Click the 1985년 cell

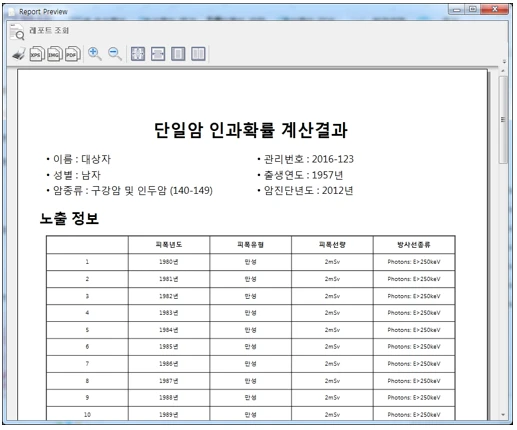tap(169, 347)
